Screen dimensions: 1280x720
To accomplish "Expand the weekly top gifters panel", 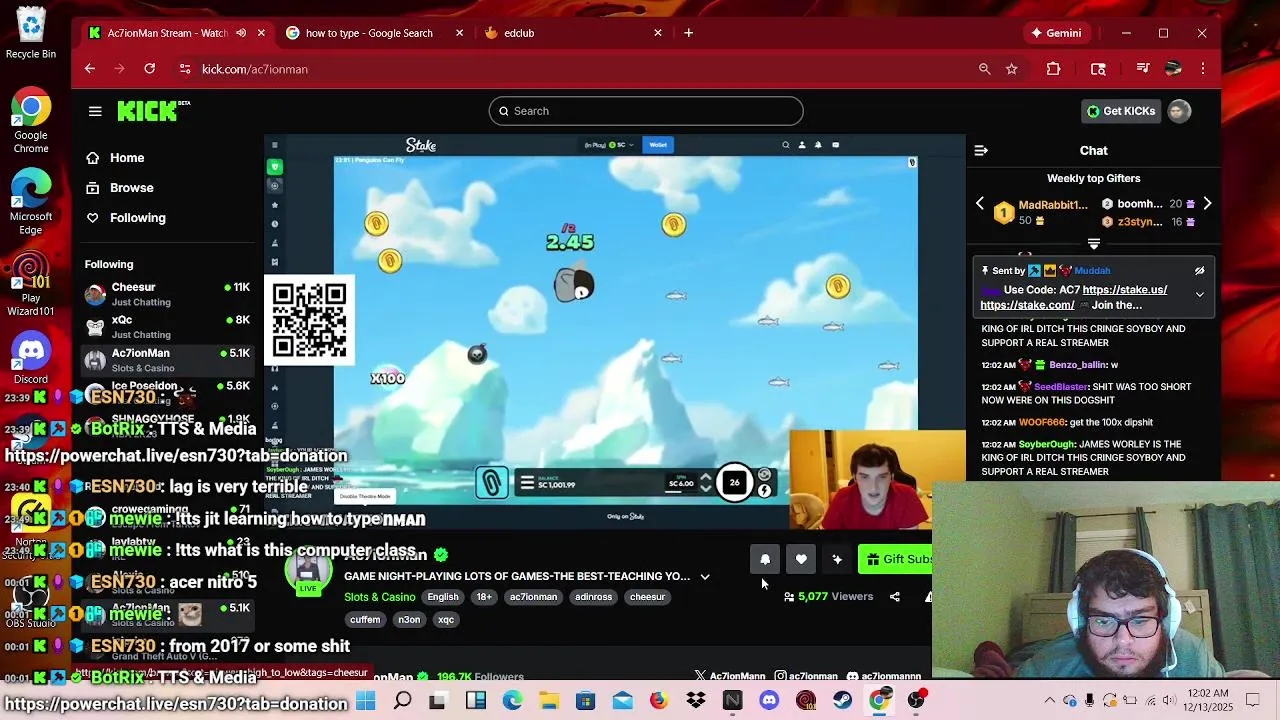I will tap(1094, 244).
